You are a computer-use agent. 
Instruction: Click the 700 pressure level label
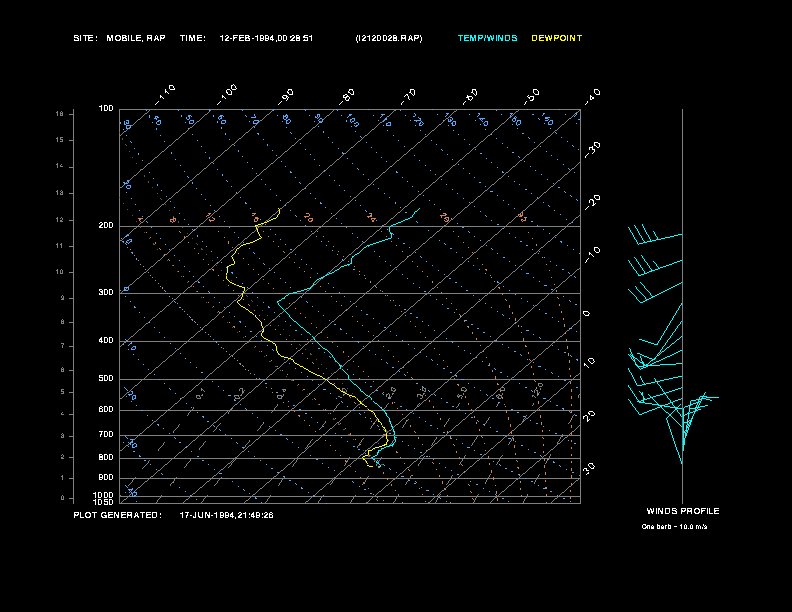point(106,435)
